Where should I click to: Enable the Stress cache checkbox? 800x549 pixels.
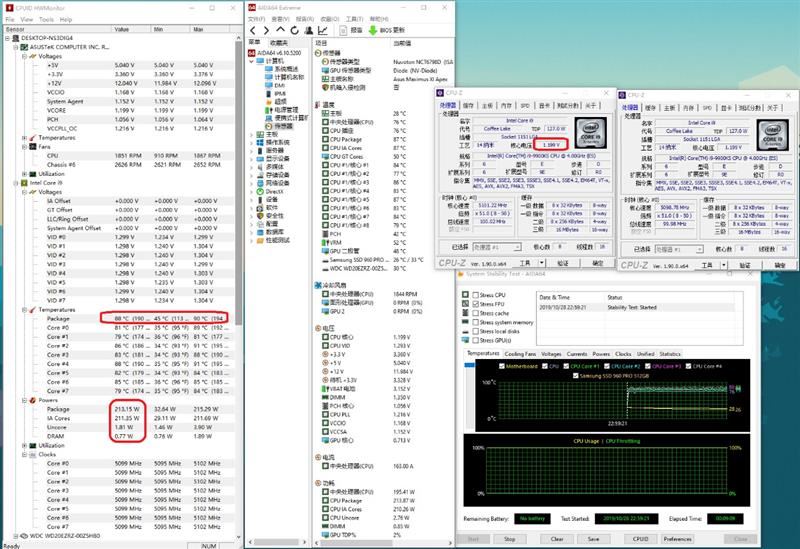(x=476, y=313)
